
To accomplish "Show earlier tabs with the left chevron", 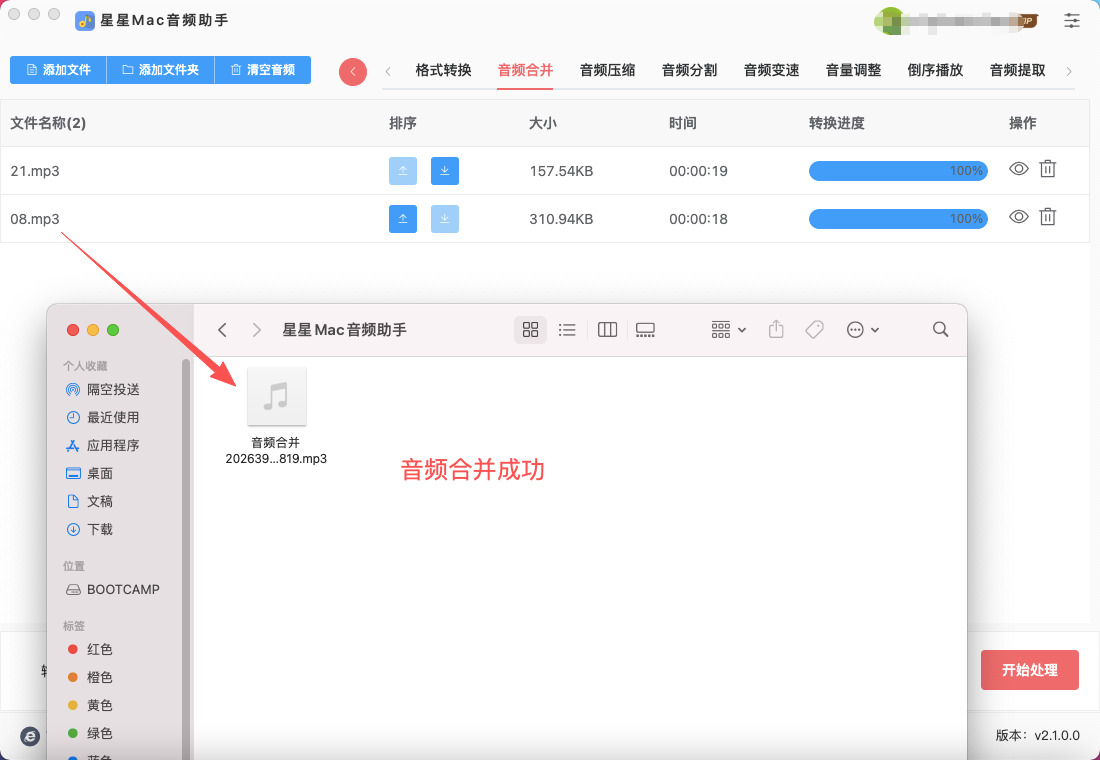I will coord(388,71).
